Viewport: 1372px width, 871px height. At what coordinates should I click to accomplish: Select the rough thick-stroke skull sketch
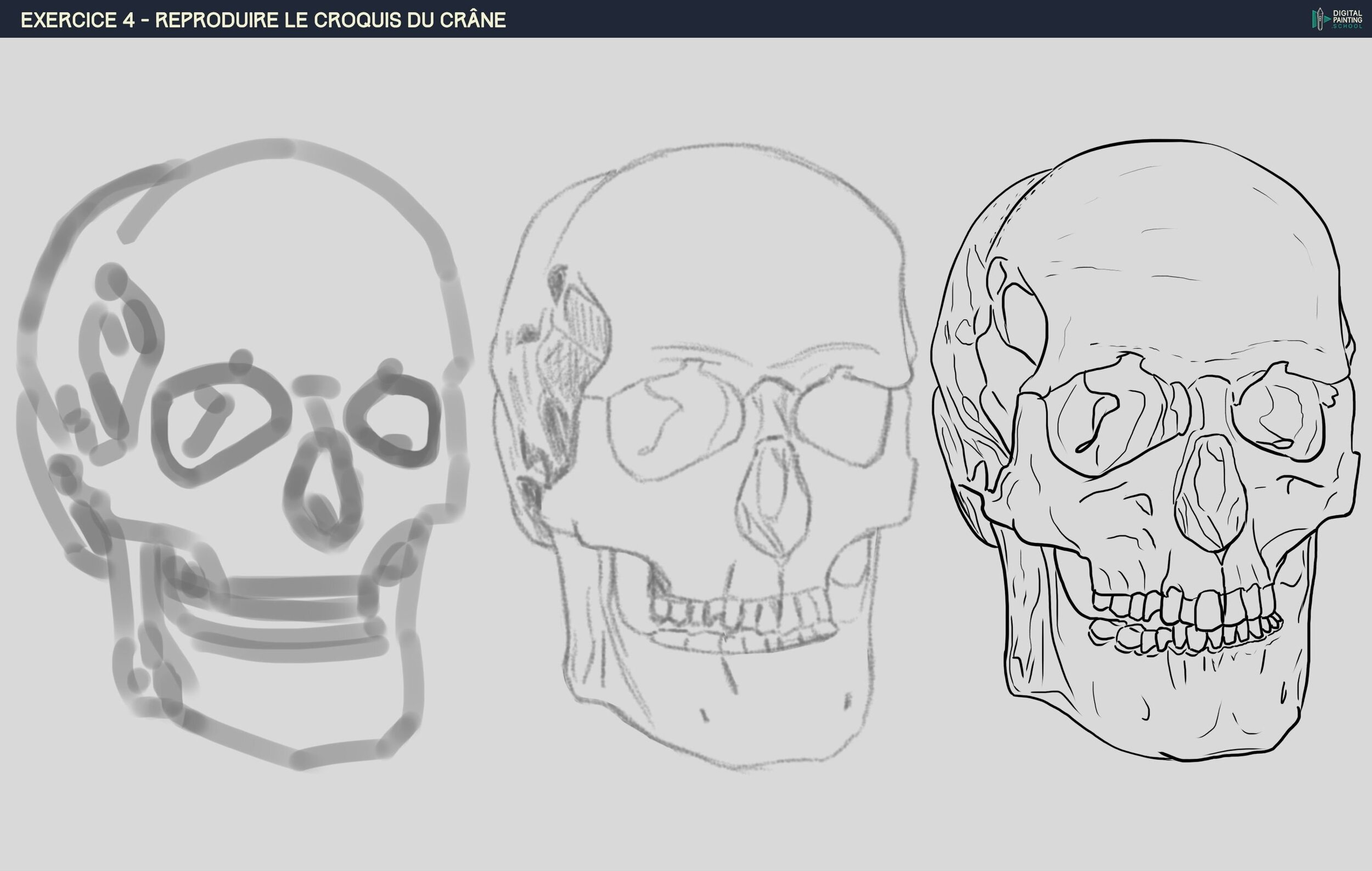pyautogui.click(x=245, y=450)
